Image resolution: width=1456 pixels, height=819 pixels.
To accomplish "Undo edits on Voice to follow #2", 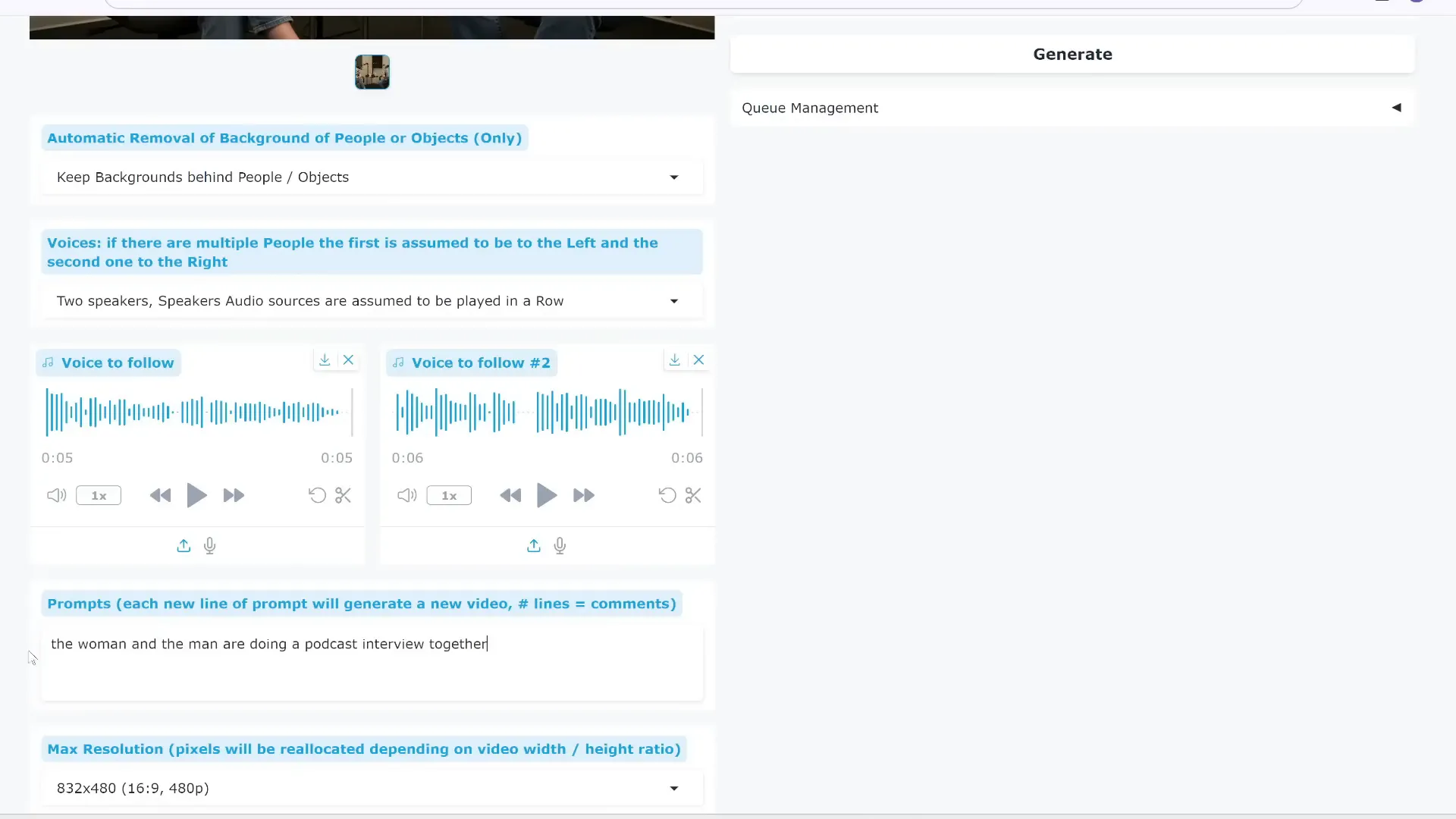I will 667,496.
